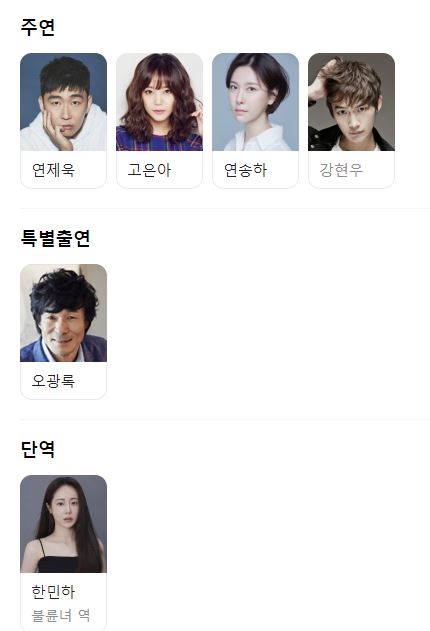This screenshot has height=631, width=430.
Task: Select portrait of man in white hoodie
Action: point(64,102)
